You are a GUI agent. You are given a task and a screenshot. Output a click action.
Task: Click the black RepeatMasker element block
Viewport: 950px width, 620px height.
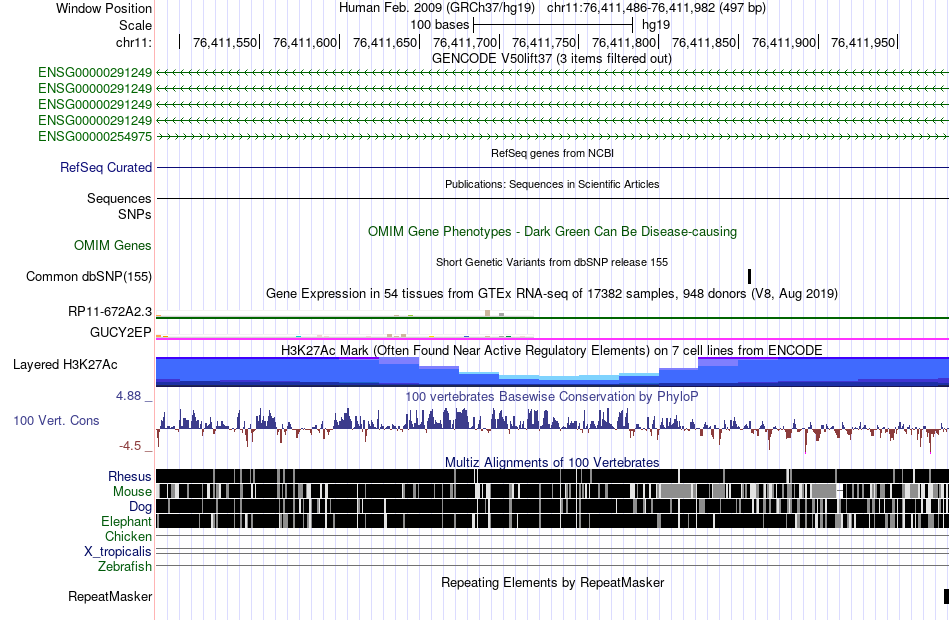click(x=946, y=596)
